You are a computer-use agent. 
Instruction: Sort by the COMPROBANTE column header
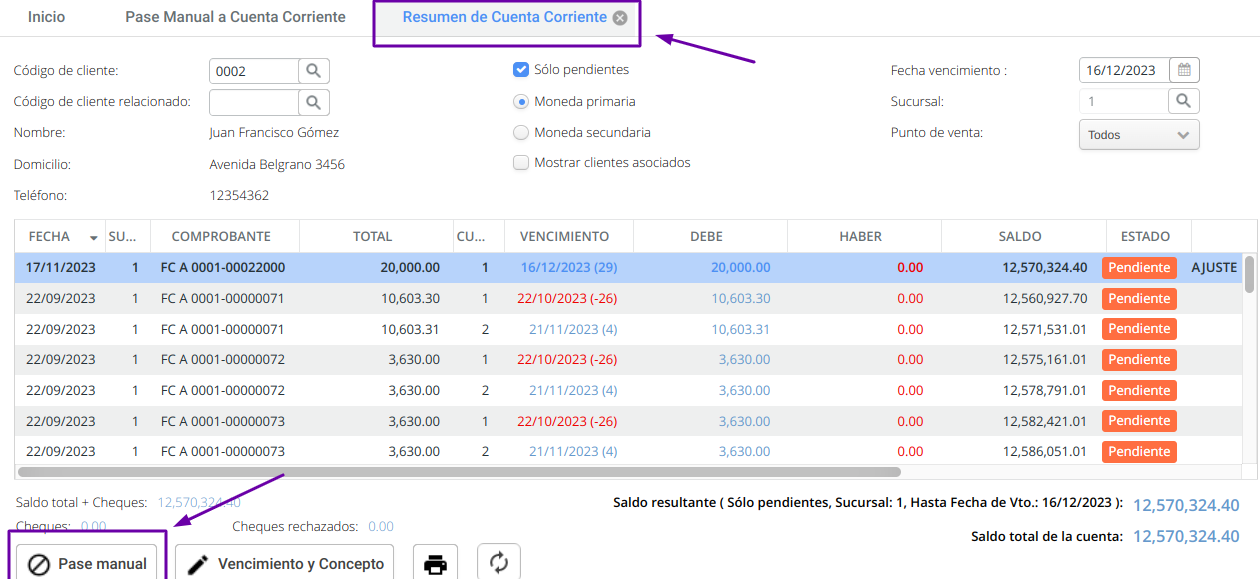[221, 237]
